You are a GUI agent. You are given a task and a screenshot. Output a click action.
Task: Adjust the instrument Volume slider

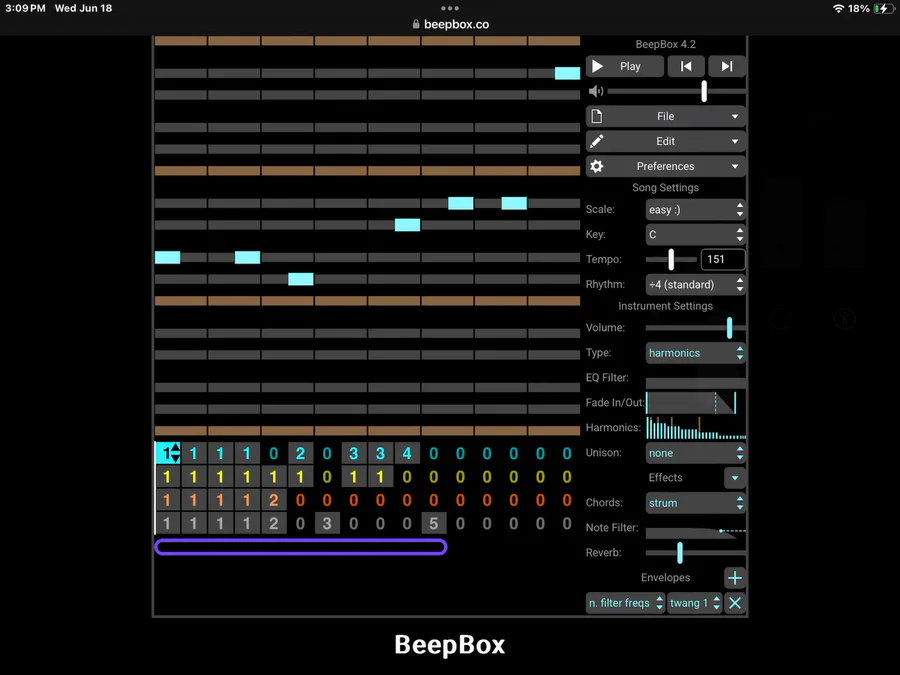click(x=696, y=328)
